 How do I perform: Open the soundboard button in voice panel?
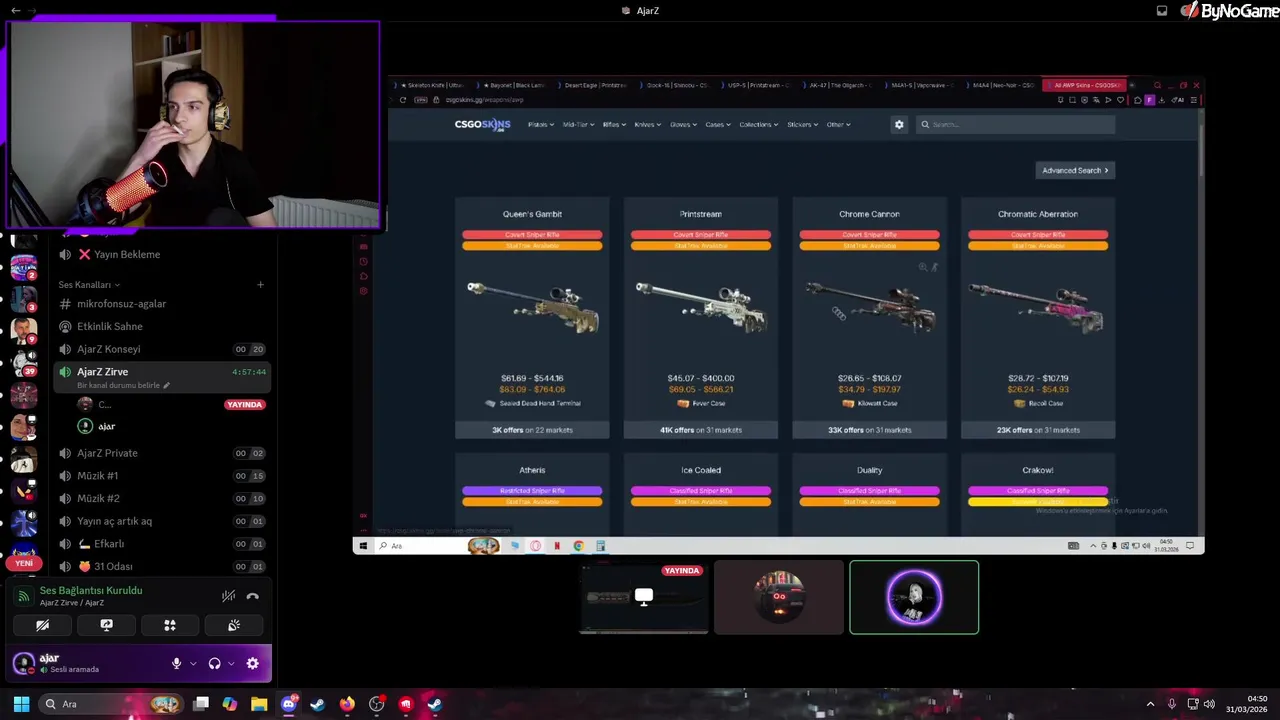234,625
